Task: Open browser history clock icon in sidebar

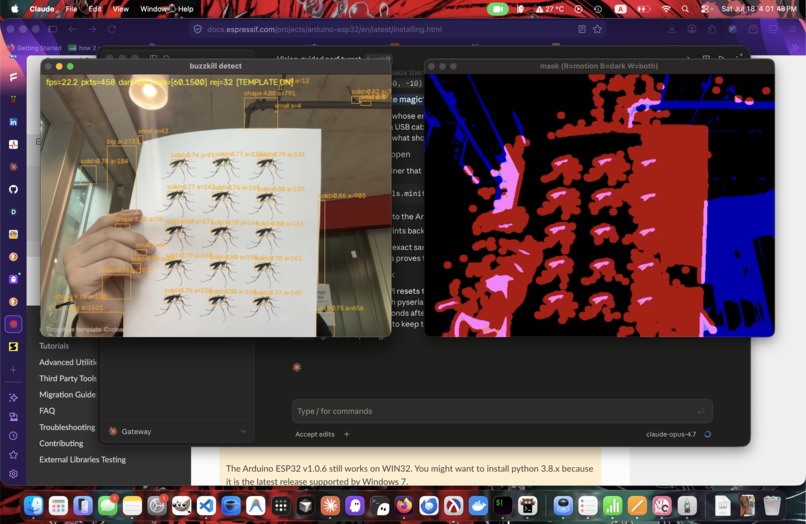Action: (13, 436)
